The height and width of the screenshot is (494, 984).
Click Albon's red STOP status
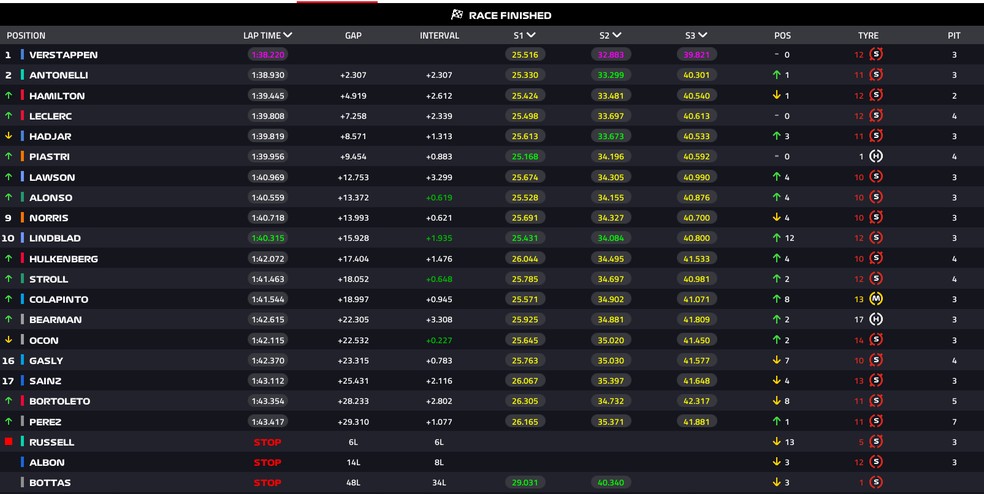pyautogui.click(x=267, y=462)
